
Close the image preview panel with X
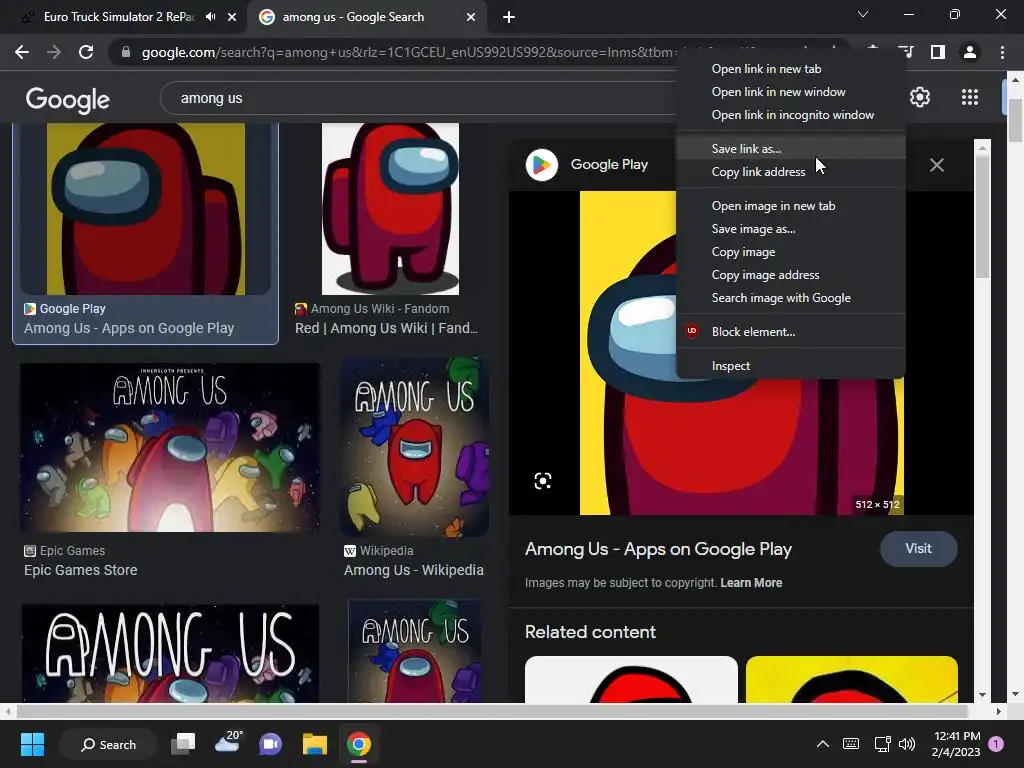[936, 165]
